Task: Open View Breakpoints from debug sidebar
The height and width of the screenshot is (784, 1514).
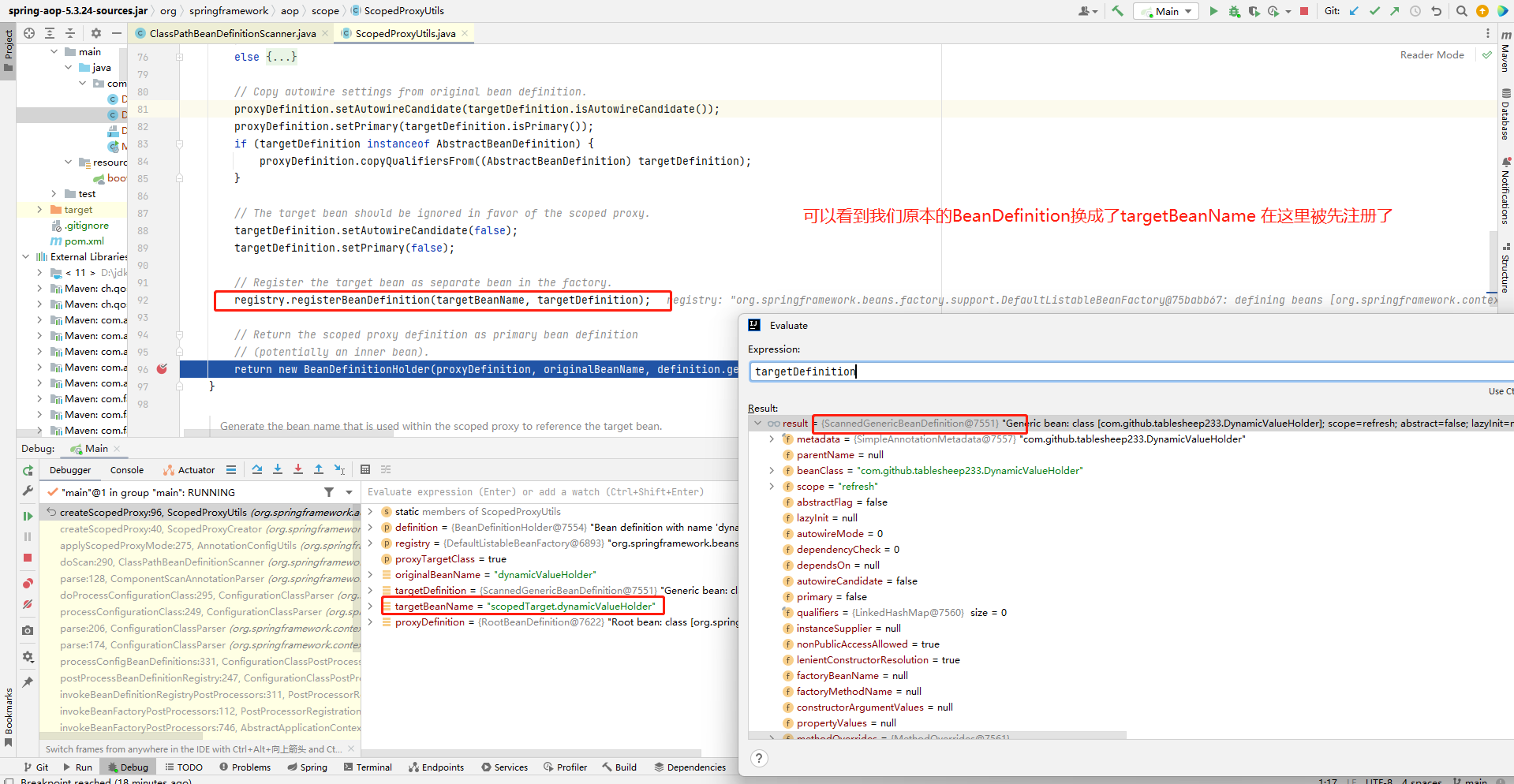Action: click(28, 584)
